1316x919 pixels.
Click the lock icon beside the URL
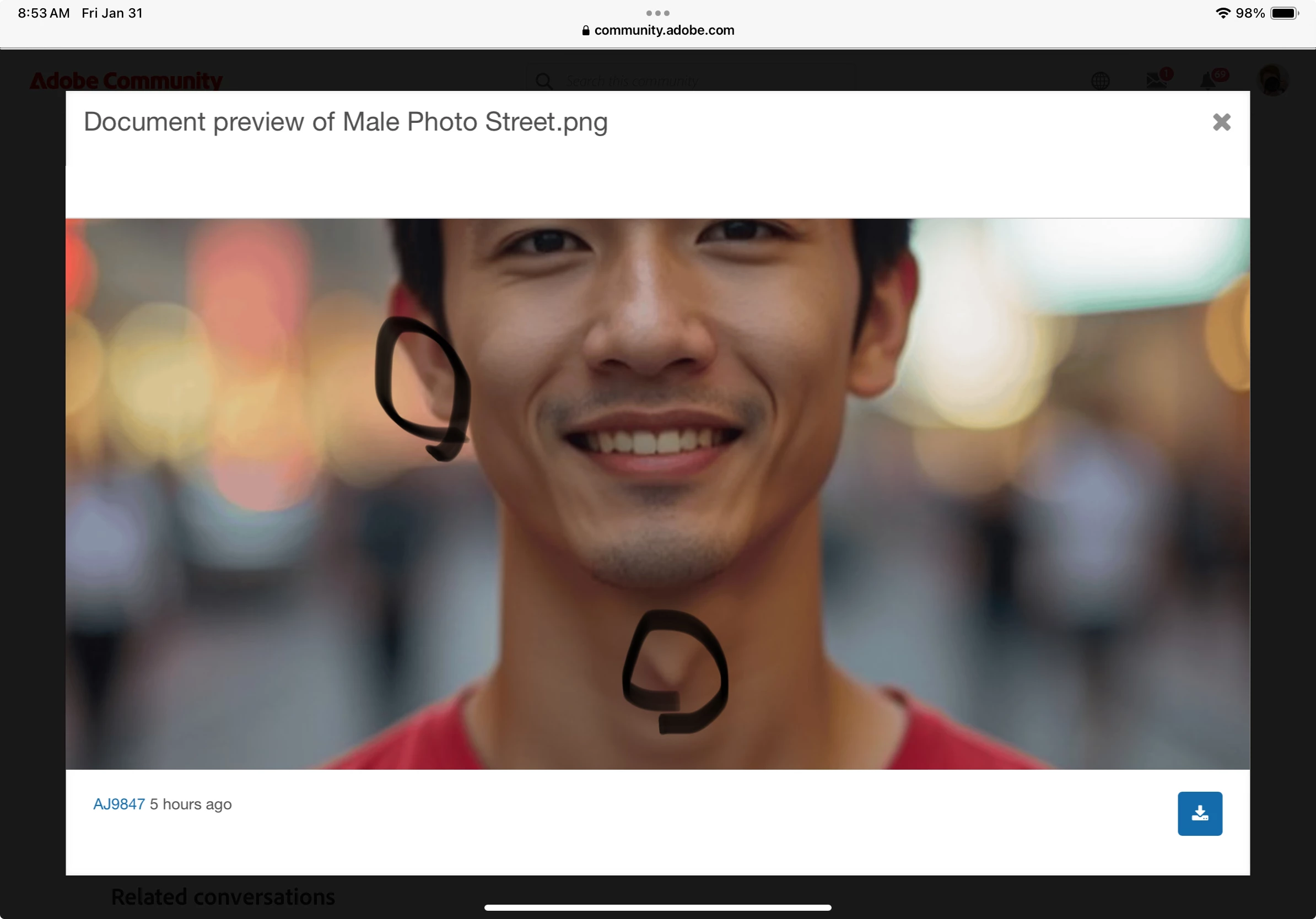click(x=585, y=30)
